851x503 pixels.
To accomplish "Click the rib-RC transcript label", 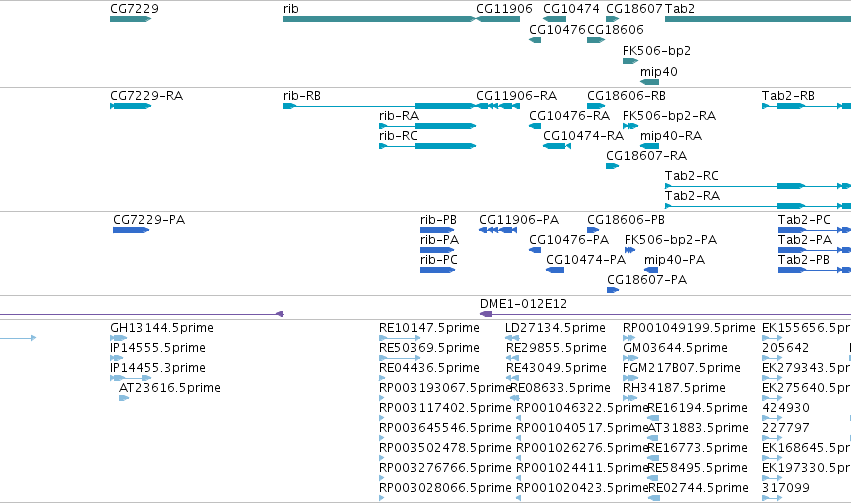I will click(x=398, y=136).
